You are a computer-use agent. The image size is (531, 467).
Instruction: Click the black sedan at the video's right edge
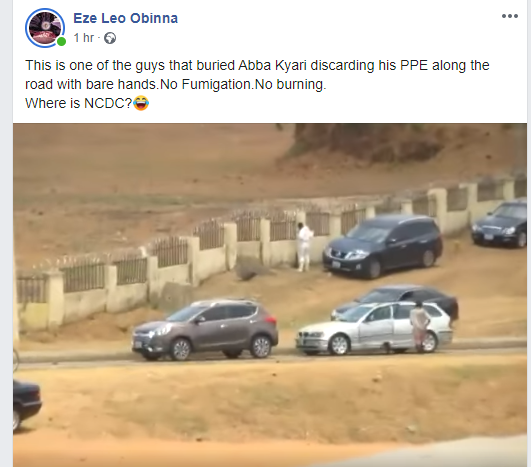pos(500,224)
